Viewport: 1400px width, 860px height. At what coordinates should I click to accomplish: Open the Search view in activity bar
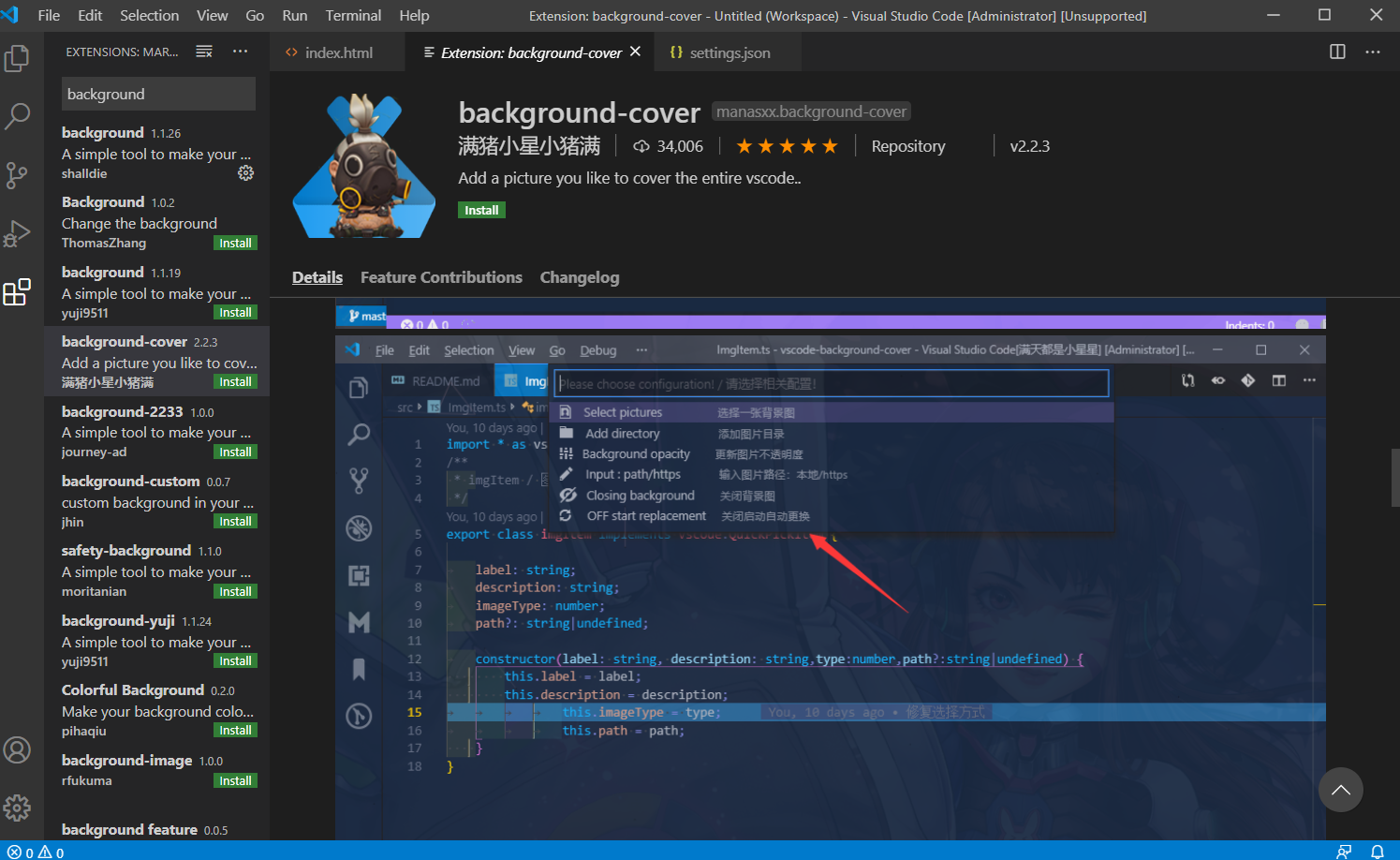(18, 116)
